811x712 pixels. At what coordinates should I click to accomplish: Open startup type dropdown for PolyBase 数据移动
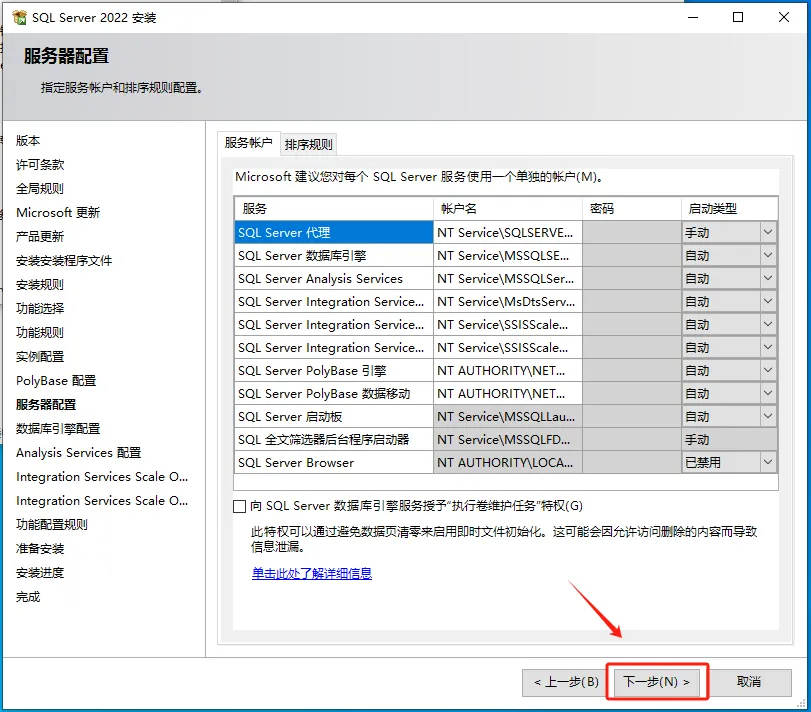click(768, 393)
